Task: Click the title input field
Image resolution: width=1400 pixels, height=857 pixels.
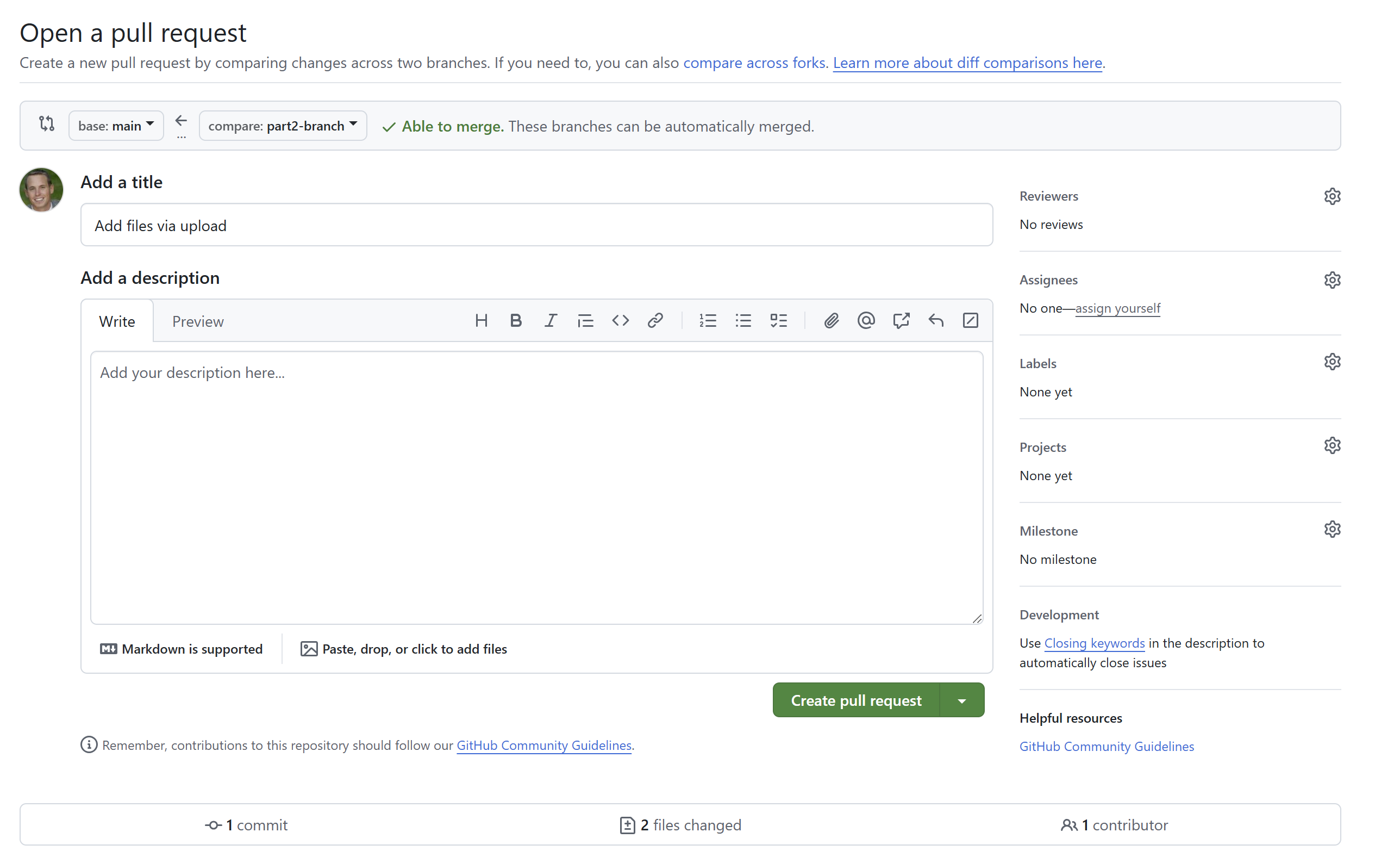Action: [536, 225]
